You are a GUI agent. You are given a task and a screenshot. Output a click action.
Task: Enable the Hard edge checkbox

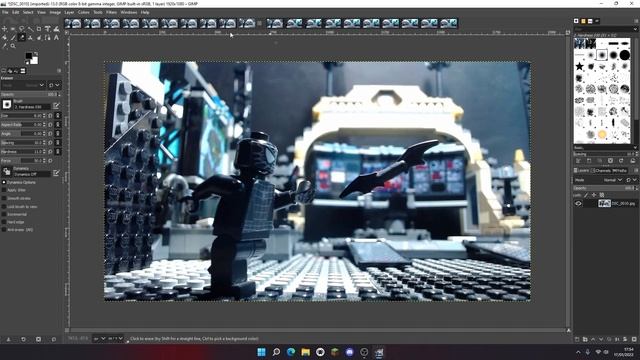(4, 222)
